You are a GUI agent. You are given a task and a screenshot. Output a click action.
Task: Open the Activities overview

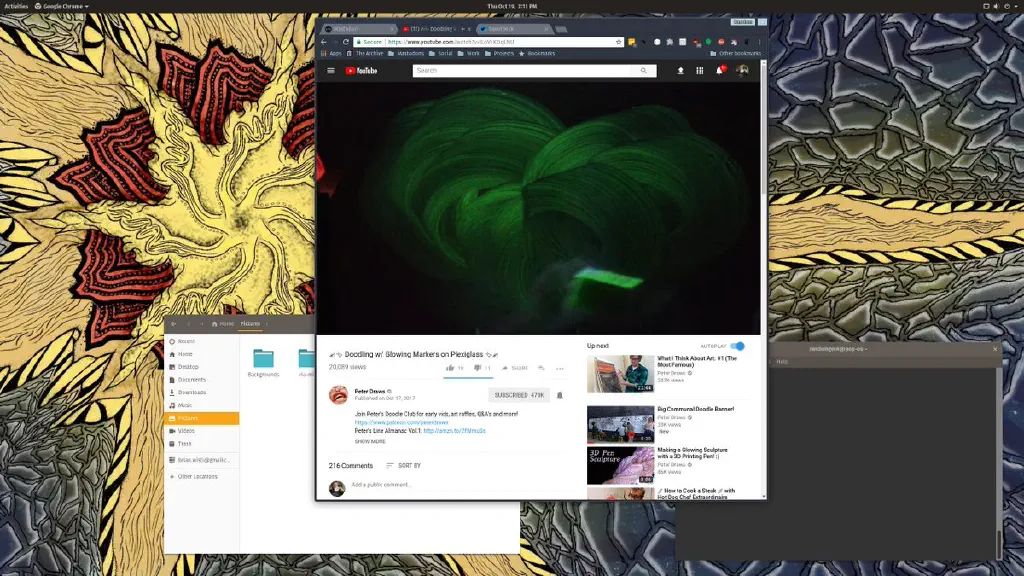pyautogui.click(x=16, y=6)
